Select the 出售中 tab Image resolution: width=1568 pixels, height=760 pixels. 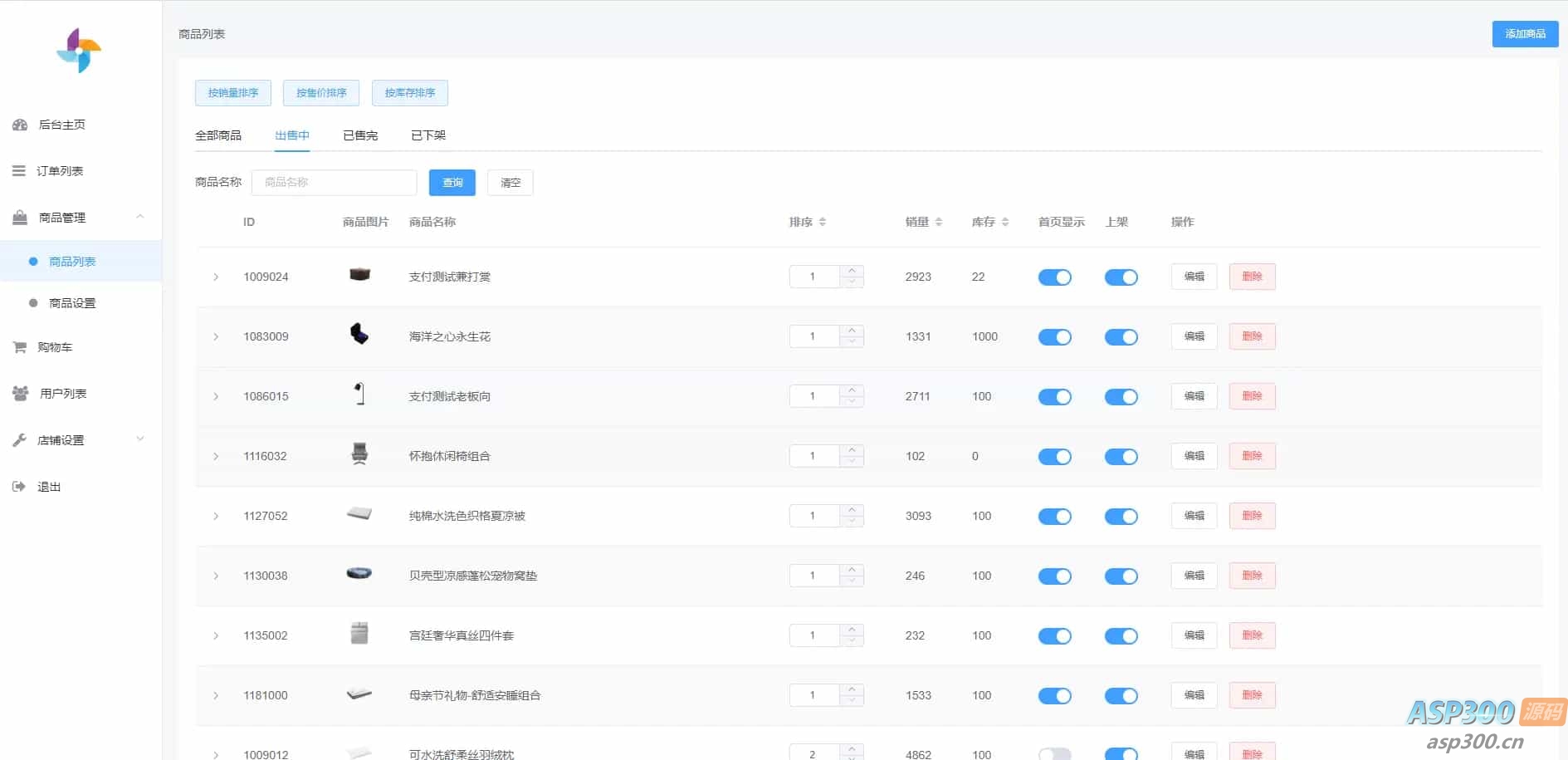(x=292, y=135)
